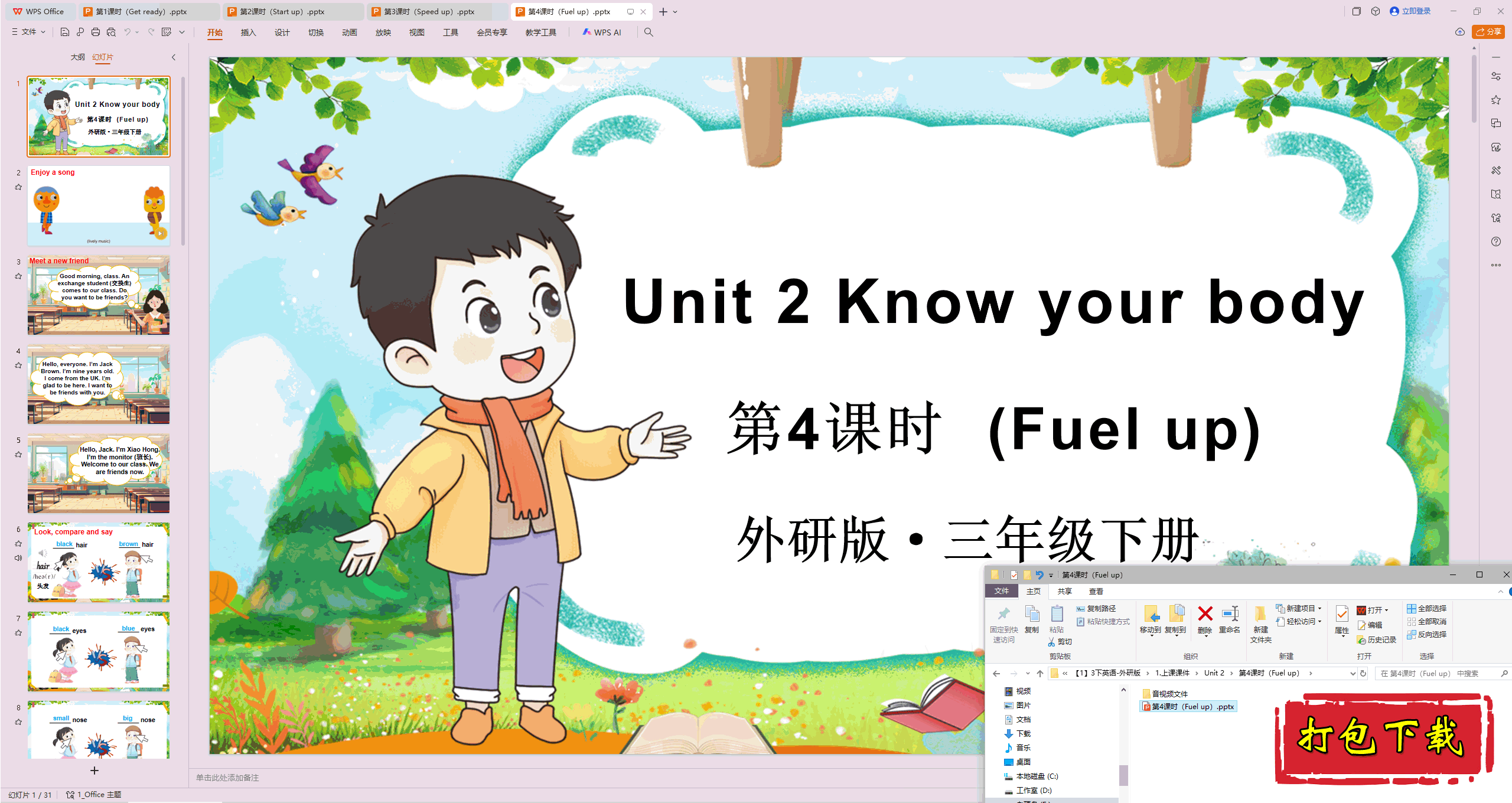This screenshot has height=803, width=1512.
Task: Open the 文件 menu dropdown arrow
Action: (43, 32)
